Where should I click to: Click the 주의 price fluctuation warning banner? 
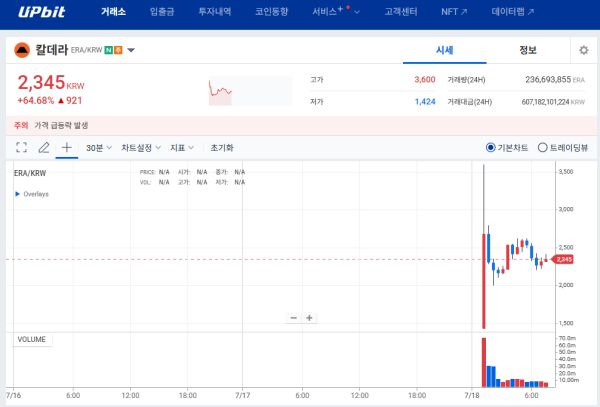301,125
